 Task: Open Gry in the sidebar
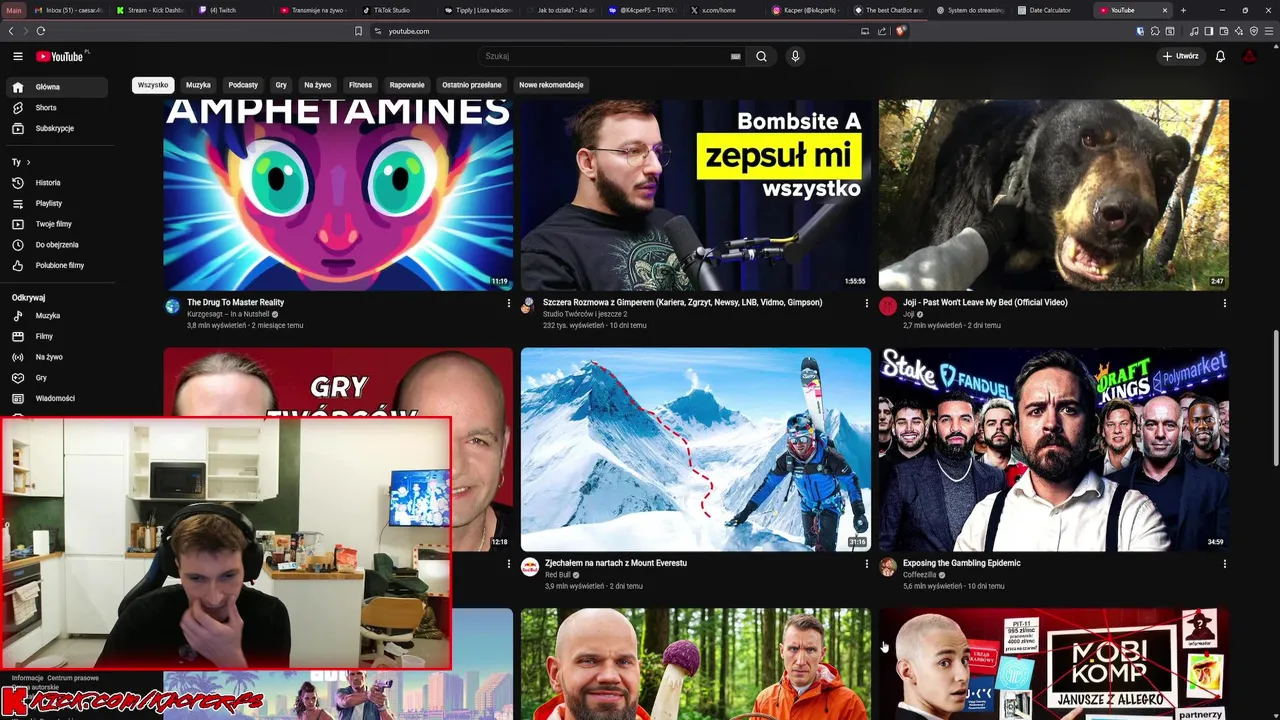56,378
